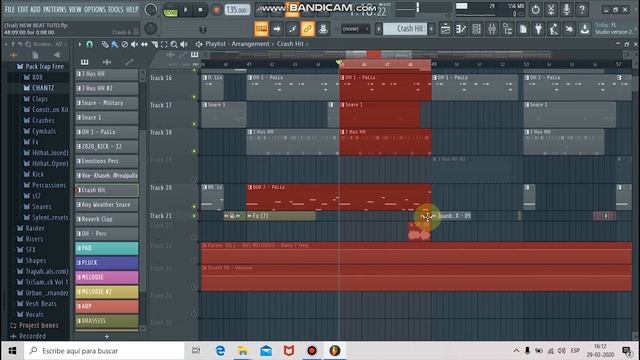Mute Track 20 with its green light
Viewport: 640px width, 360px height.
point(194,207)
